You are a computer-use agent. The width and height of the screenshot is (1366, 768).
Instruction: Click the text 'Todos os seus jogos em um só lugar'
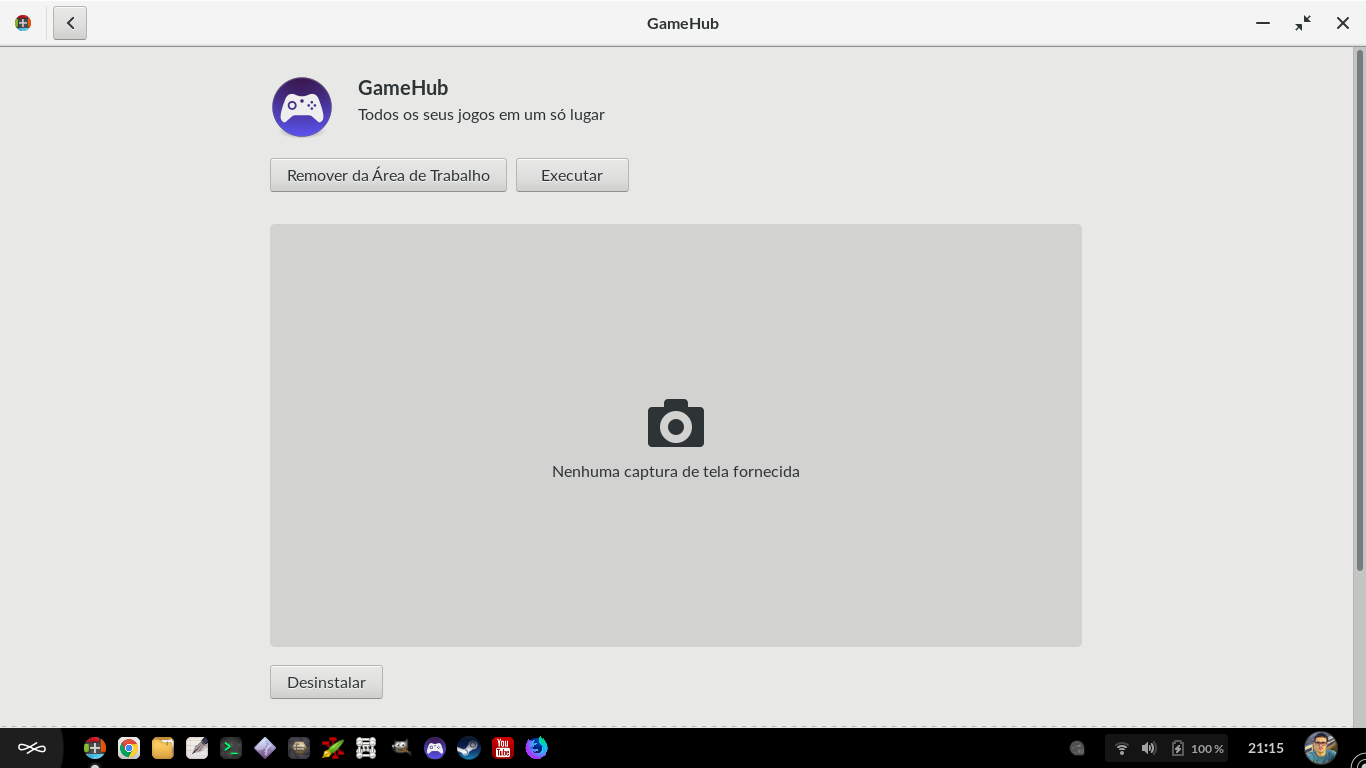(x=481, y=114)
